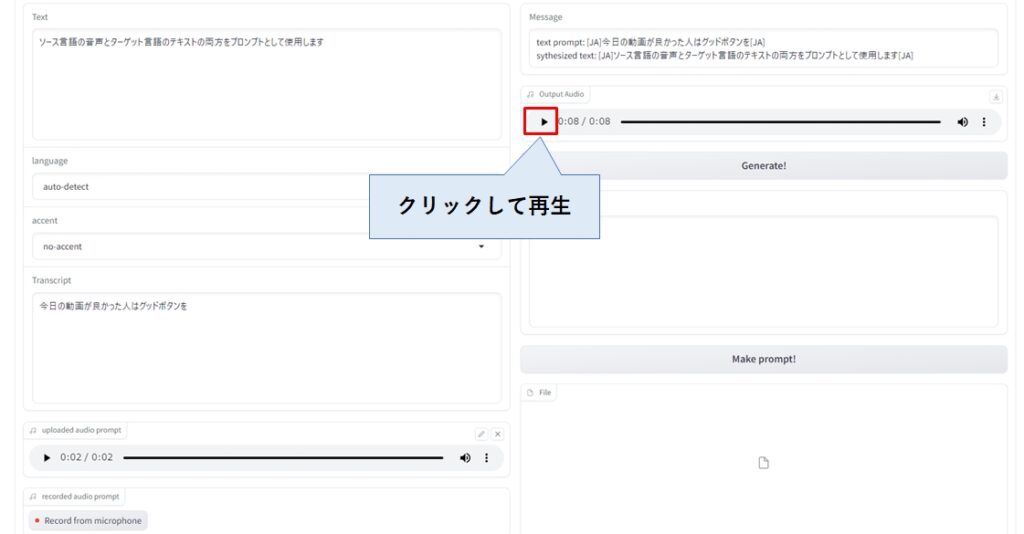1024x534 pixels.
Task: Open uploaded audio prompt options menu
Action: point(486,458)
